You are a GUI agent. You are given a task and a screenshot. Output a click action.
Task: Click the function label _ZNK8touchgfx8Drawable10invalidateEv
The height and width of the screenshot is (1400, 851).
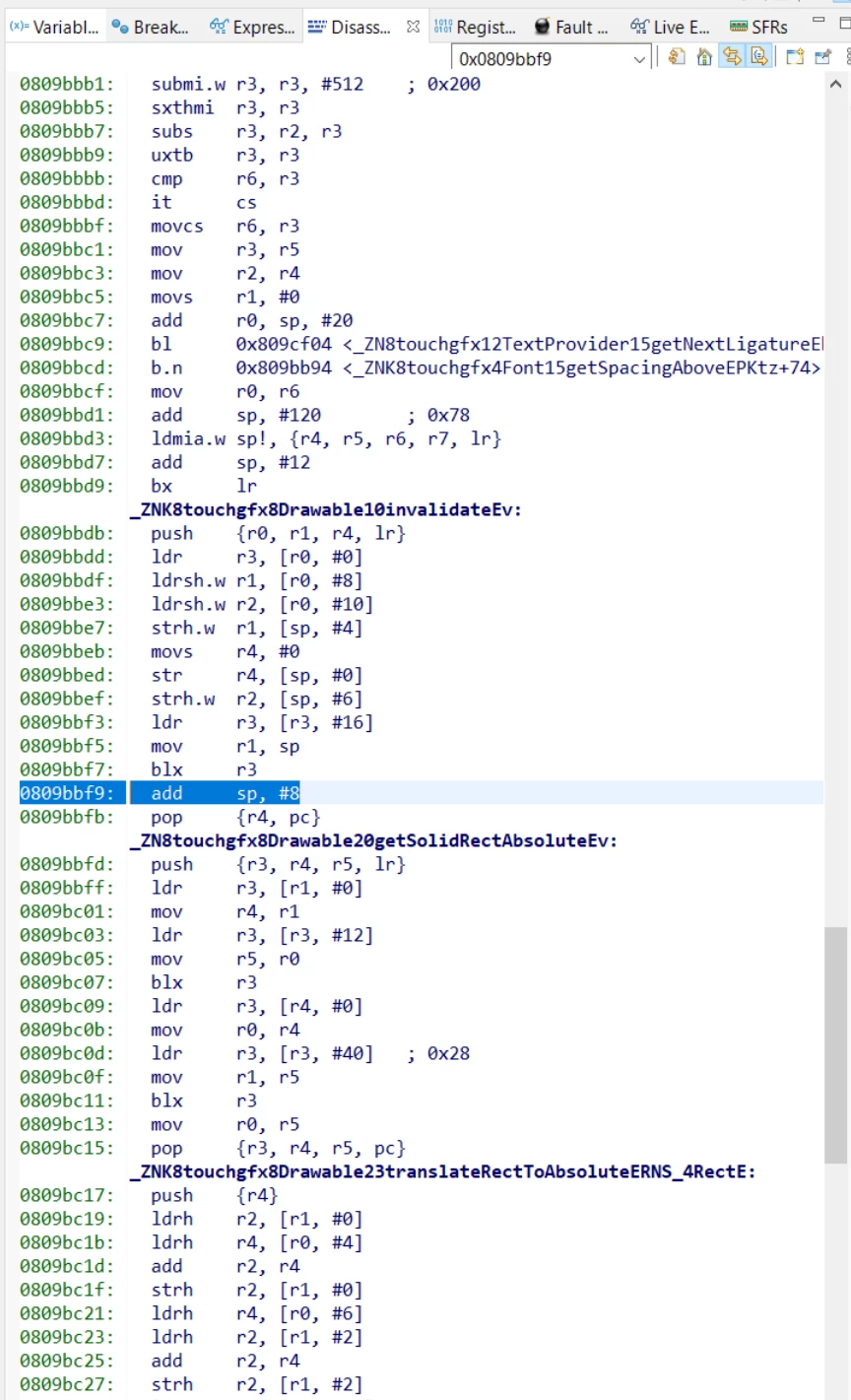pyautogui.click(x=325, y=509)
